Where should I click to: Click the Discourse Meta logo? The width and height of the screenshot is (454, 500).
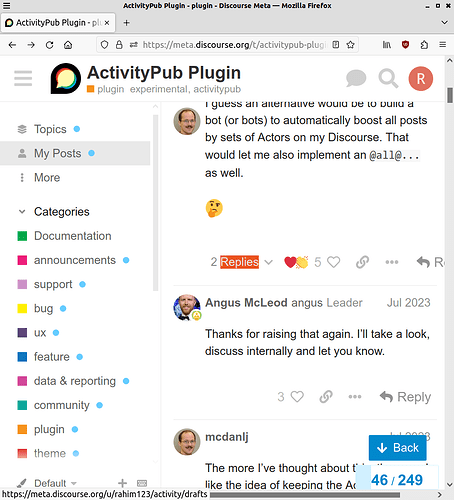coord(66,78)
